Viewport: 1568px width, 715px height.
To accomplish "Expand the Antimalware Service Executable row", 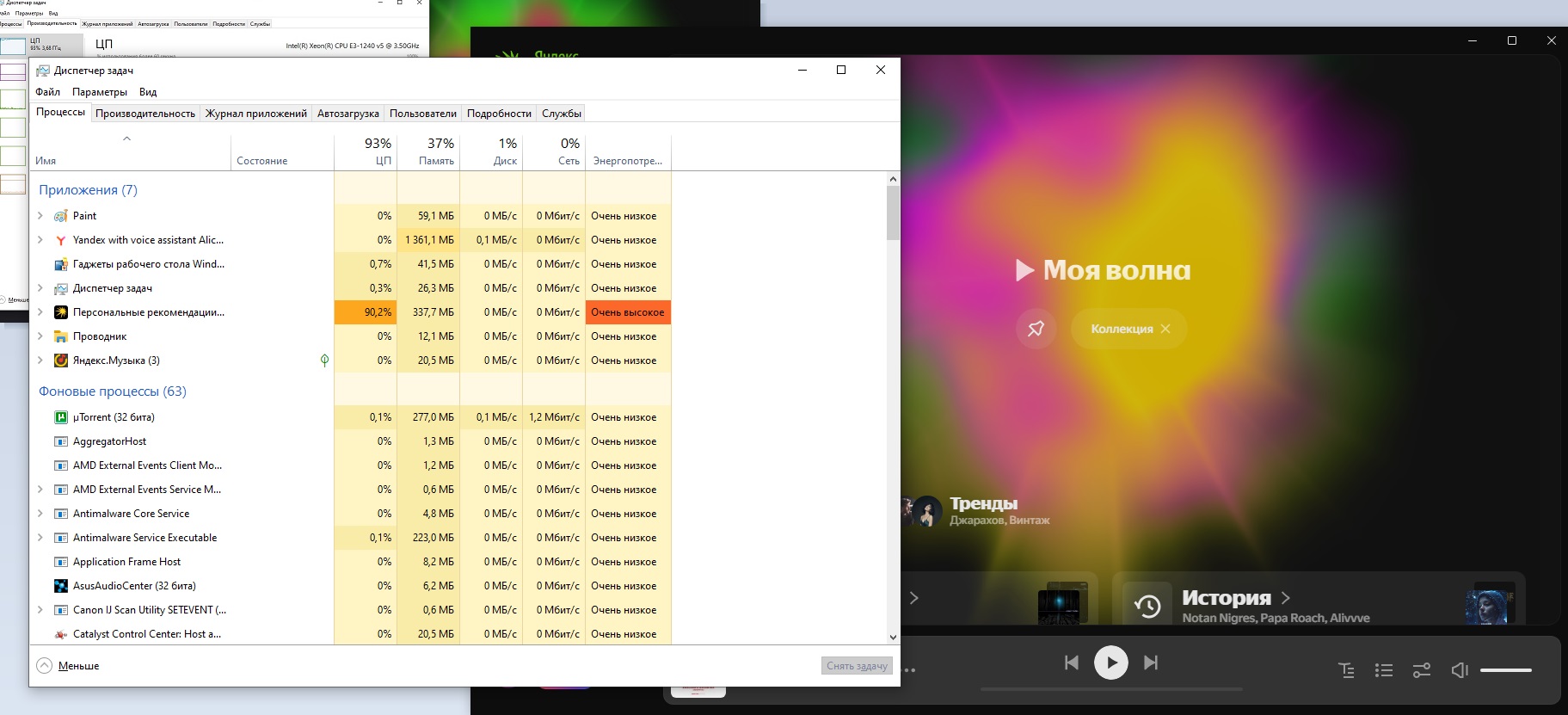I will point(40,538).
